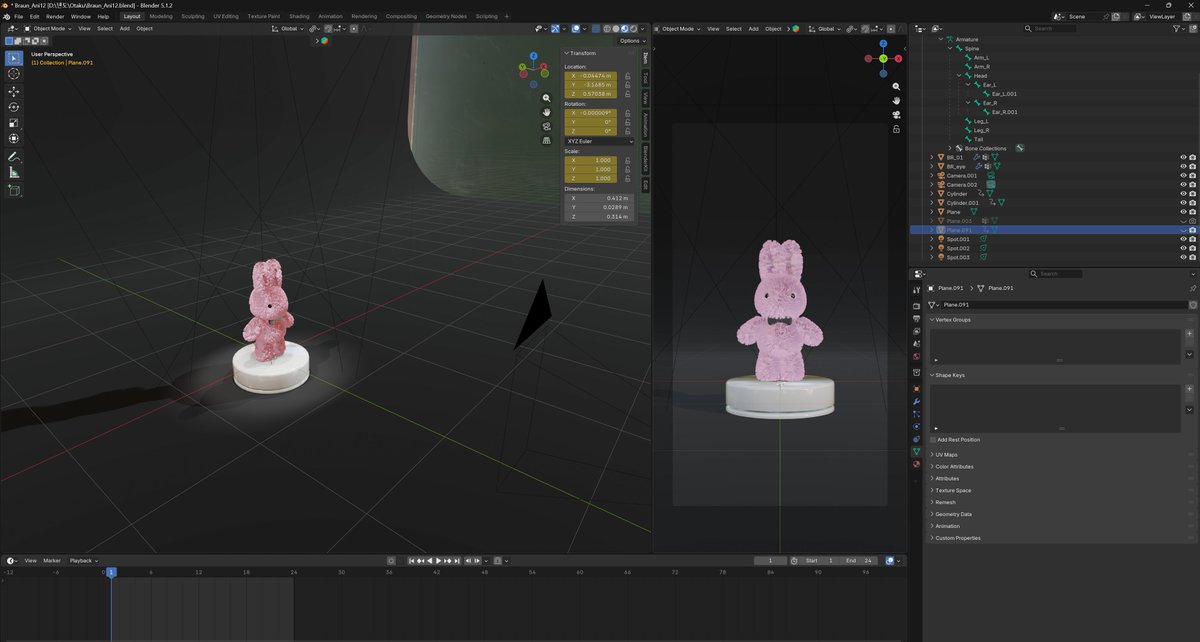Select the Select Box tool

tap(14, 58)
